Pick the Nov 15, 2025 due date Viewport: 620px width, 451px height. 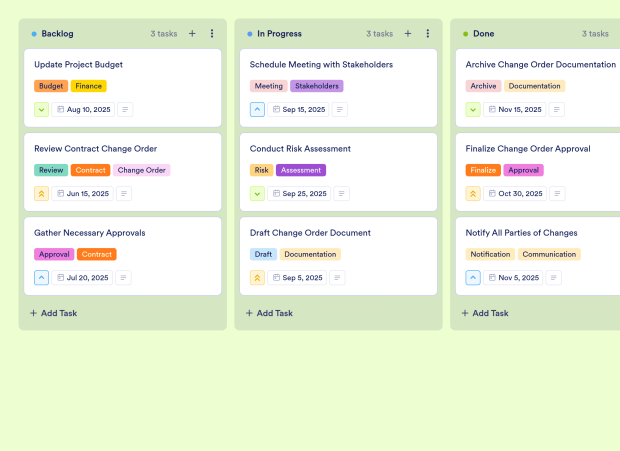[x=514, y=109]
